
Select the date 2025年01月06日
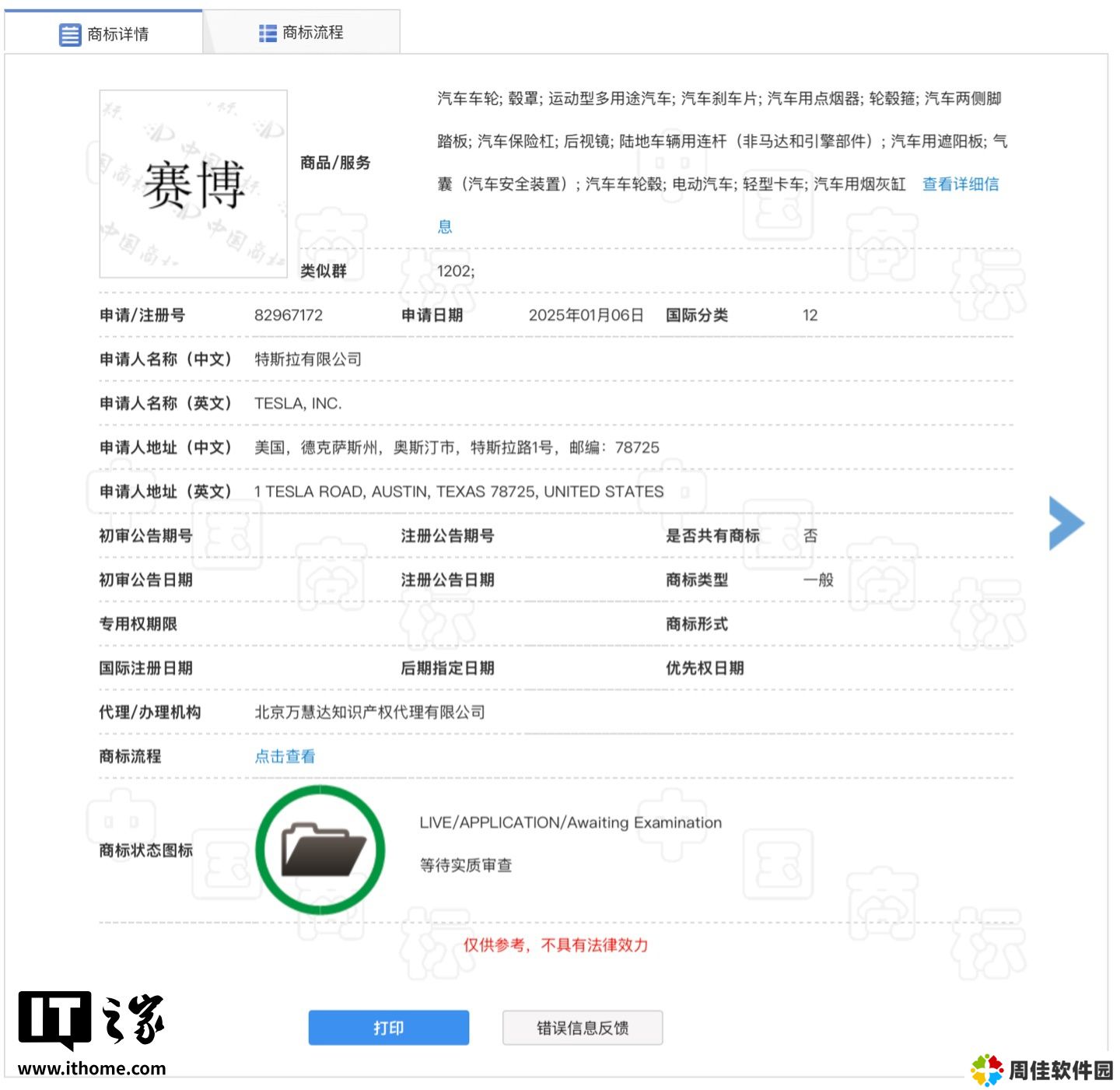[x=586, y=315]
